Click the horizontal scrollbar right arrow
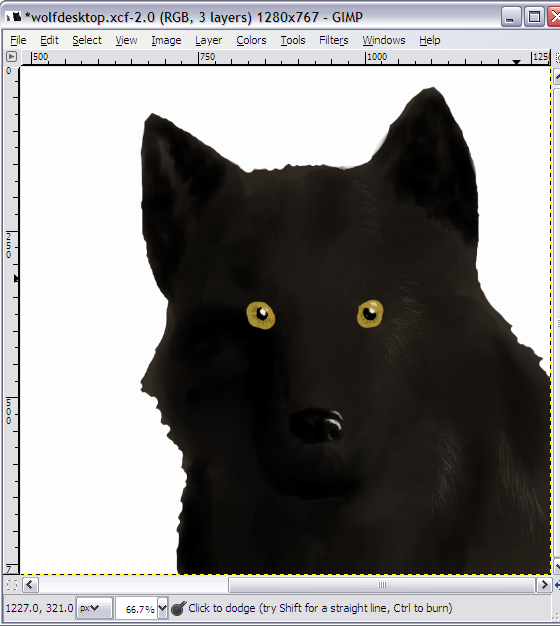The image size is (560, 626). tap(543, 585)
